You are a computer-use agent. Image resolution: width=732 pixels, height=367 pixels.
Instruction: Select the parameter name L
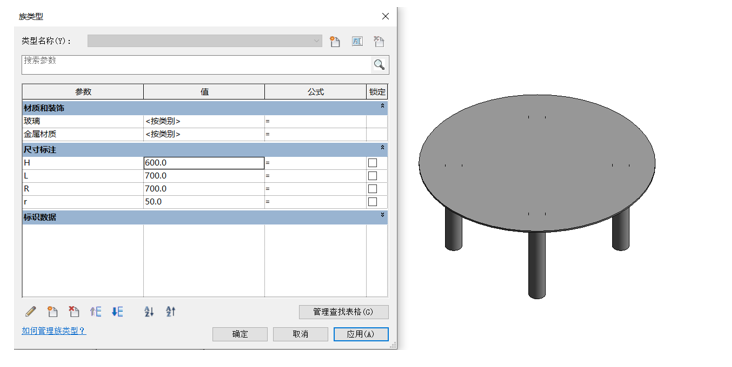click(83, 176)
